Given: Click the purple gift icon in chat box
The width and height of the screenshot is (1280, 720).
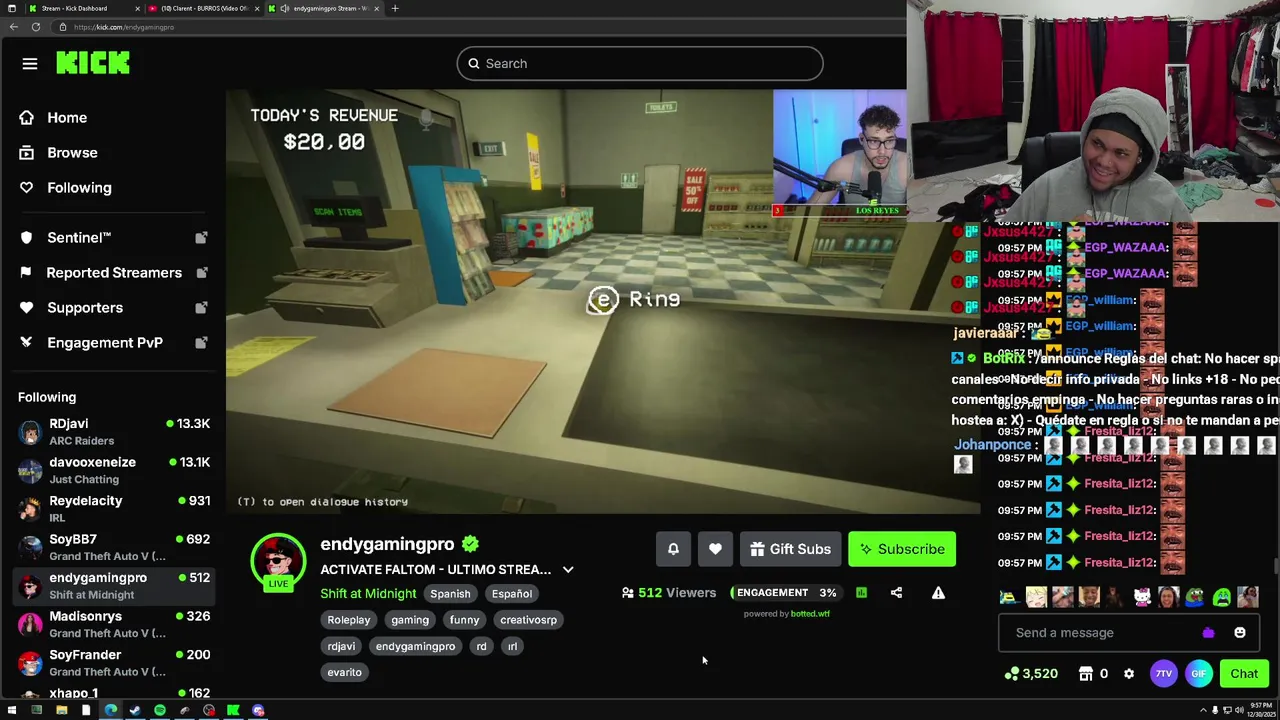Looking at the screenshot, I should (x=1208, y=632).
